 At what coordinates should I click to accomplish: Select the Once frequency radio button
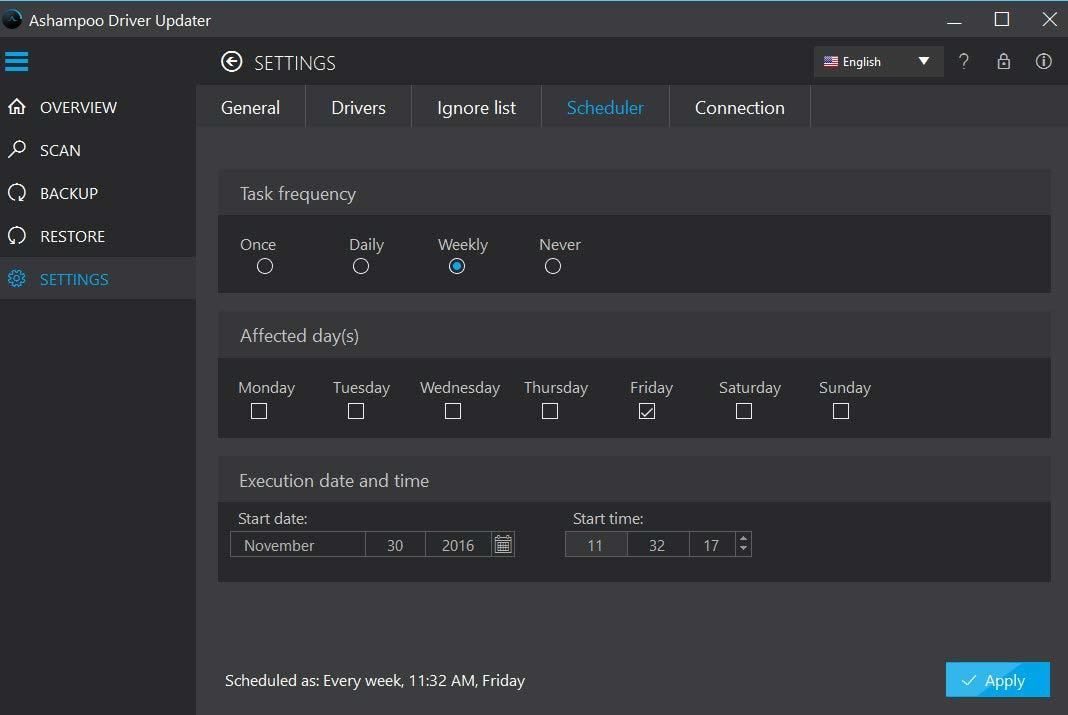click(x=265, y=266)
